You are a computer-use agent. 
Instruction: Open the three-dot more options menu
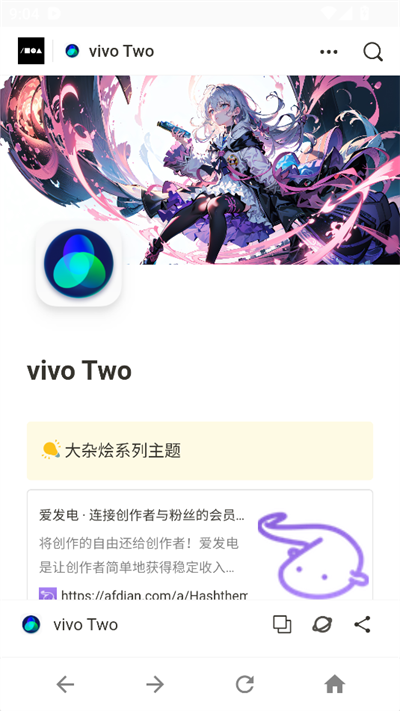click(329, 52)
